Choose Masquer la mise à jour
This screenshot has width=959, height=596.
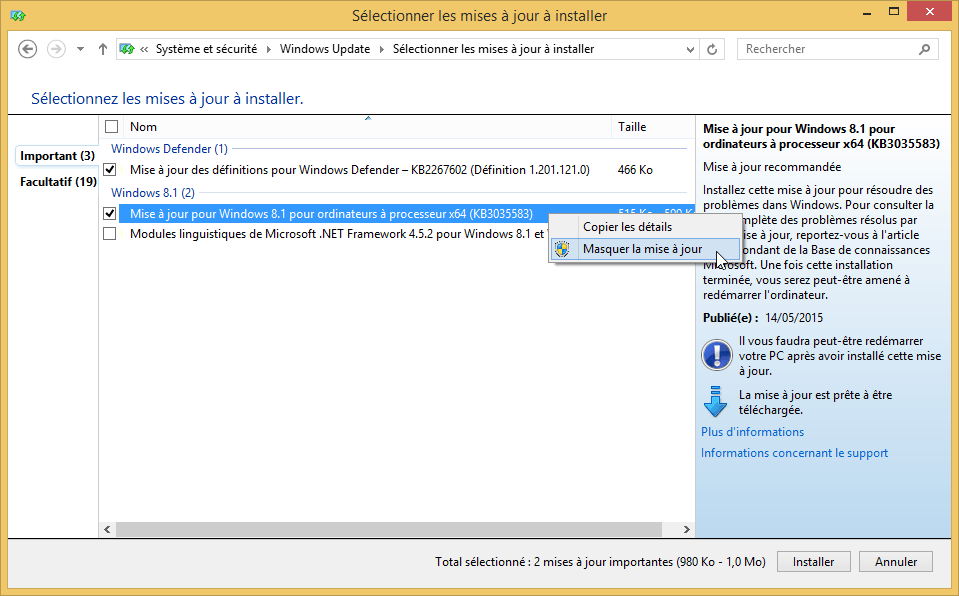coord(644,249)
